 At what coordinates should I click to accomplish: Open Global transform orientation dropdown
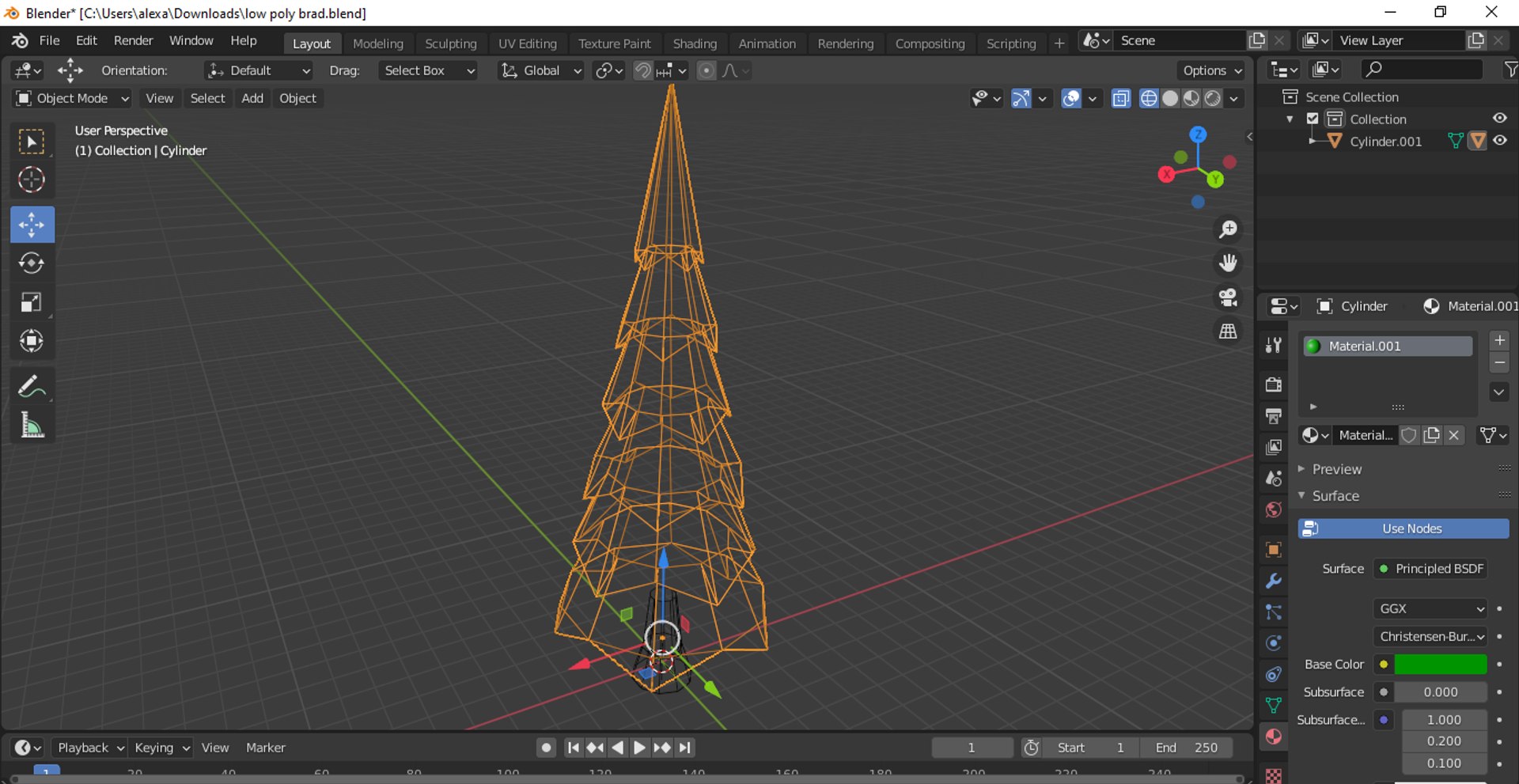click(541, 70)
